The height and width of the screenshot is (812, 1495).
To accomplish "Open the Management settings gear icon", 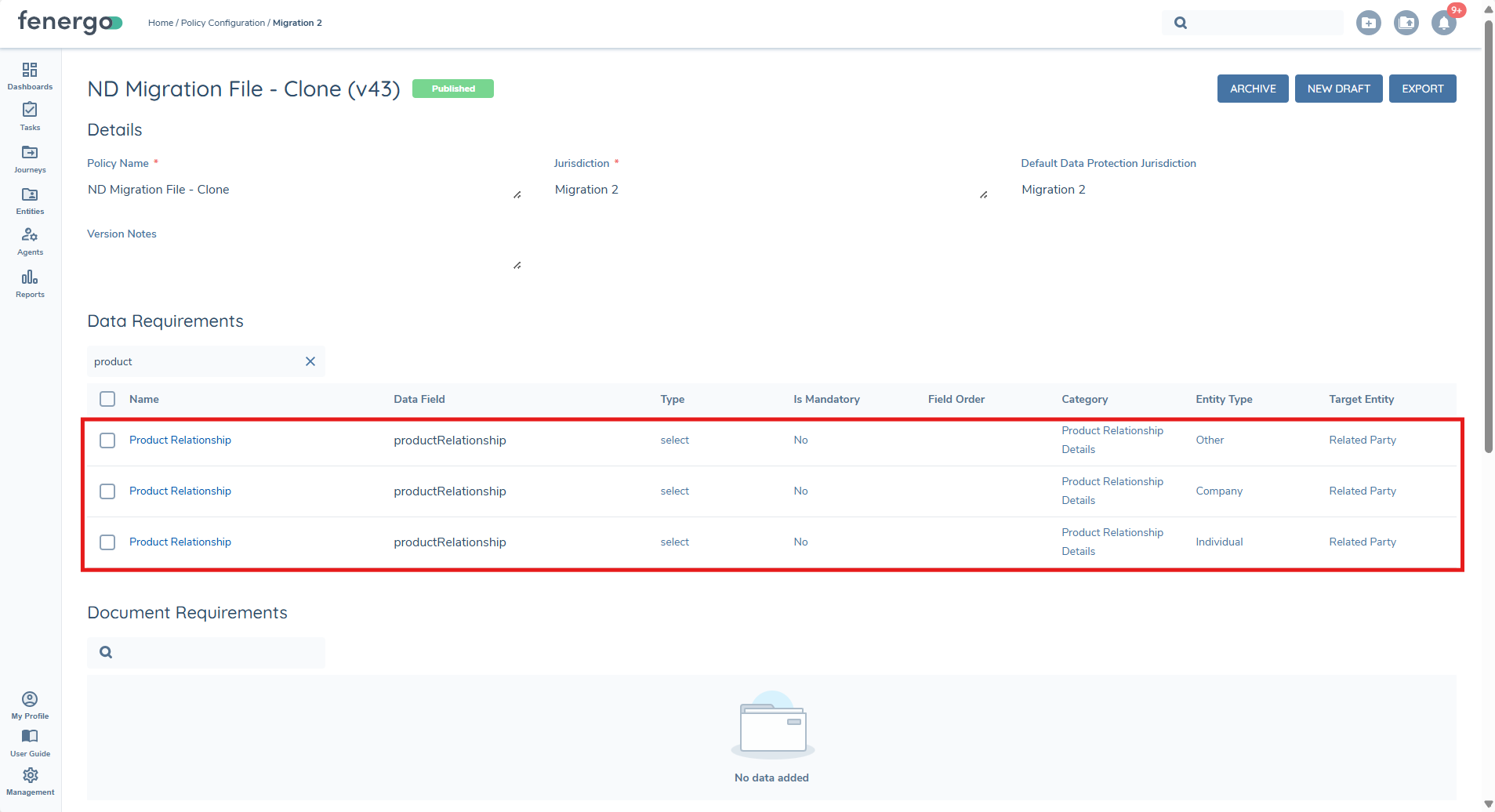I will coord(30,775).
